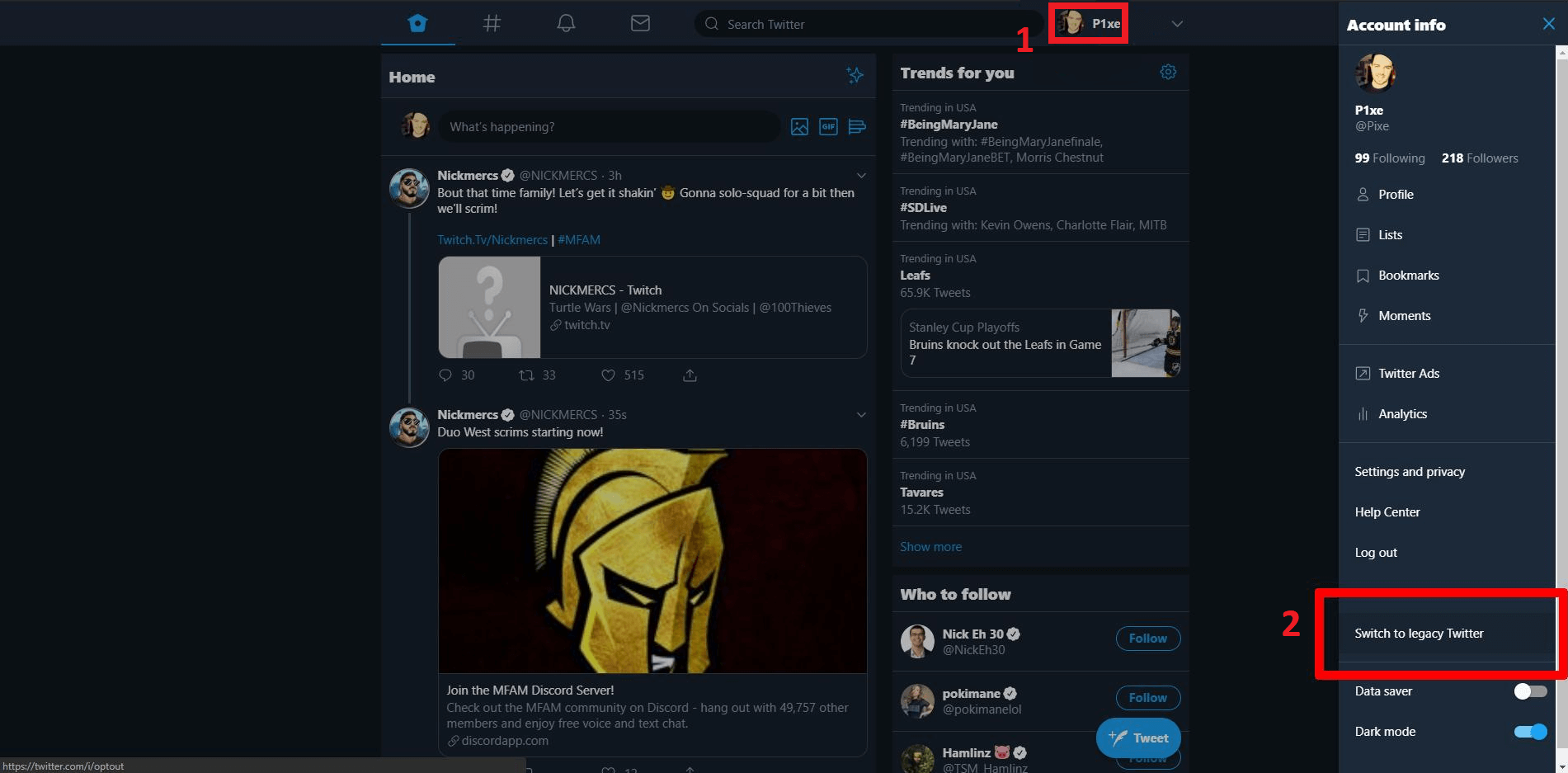
Task: Add a poll icon in composer
Action: point(857,126)
